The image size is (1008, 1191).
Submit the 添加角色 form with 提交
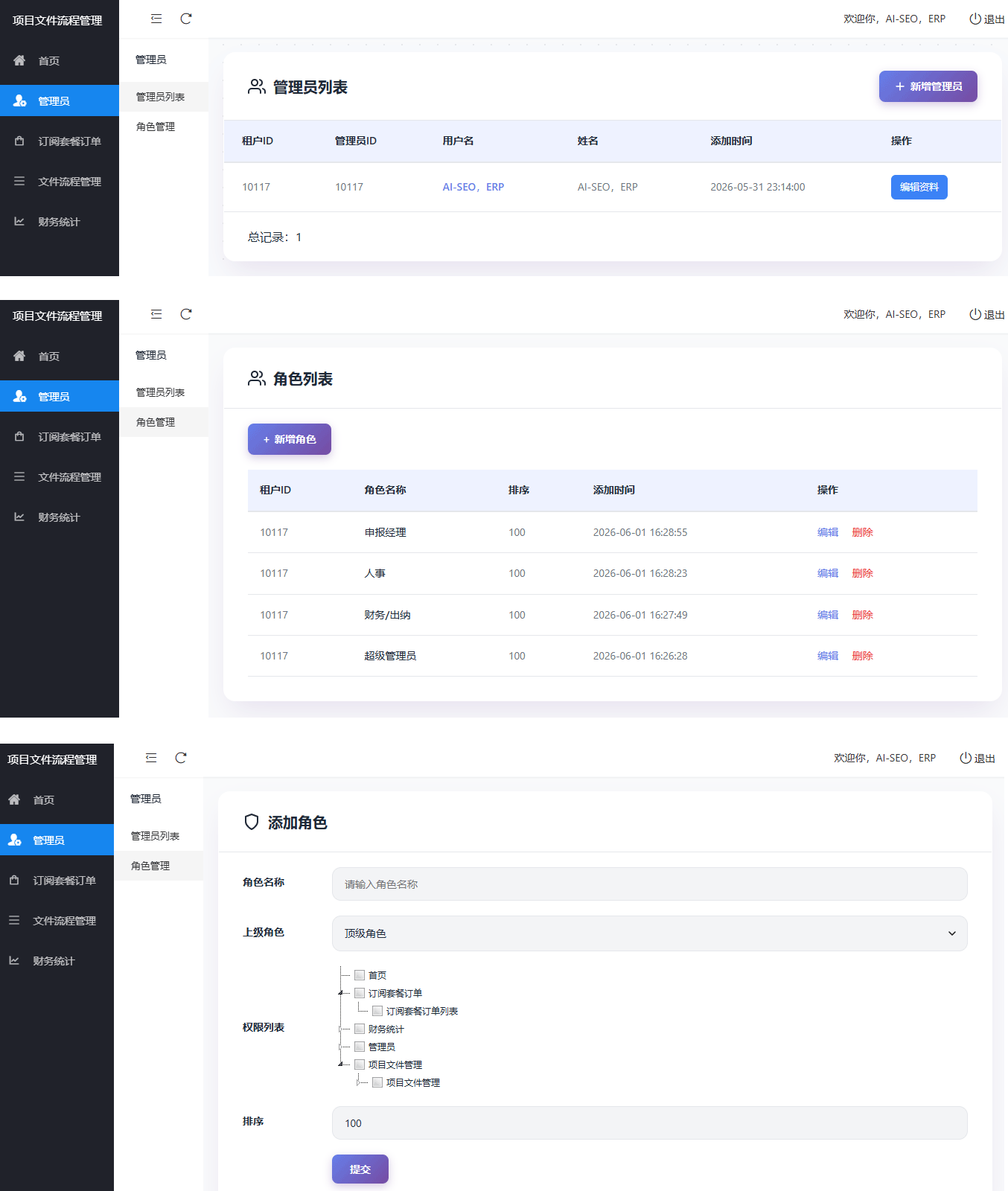pos(360,1169)
